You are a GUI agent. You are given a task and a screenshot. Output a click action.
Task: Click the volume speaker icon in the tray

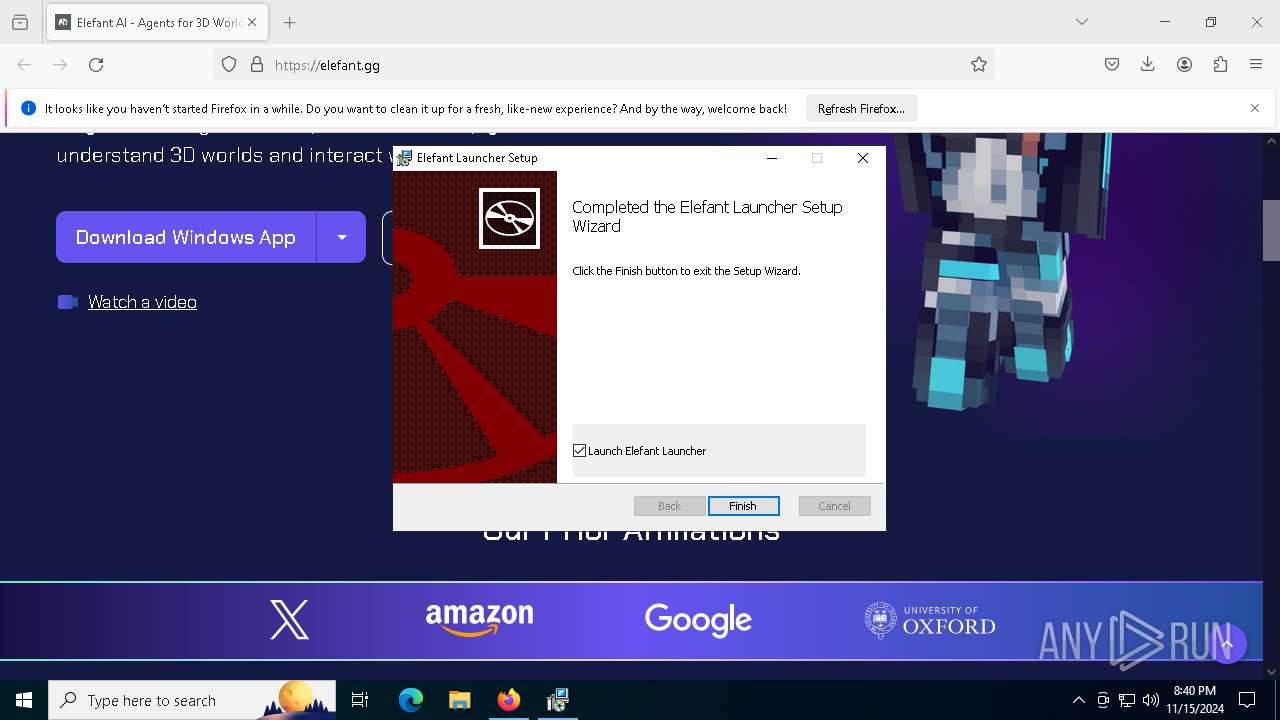pos(1151,700)
